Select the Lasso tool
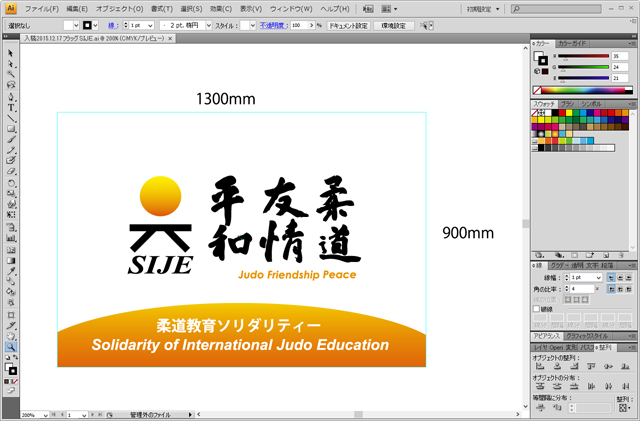 11,85
